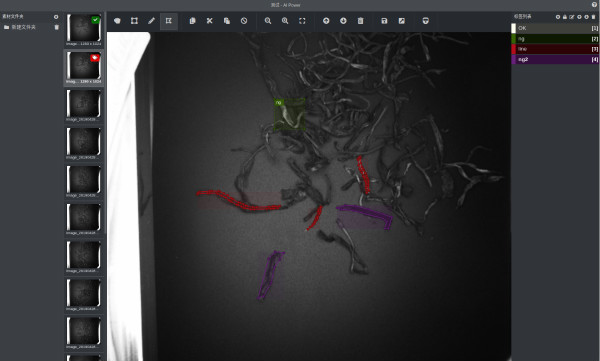The height and width of the screenshot is (361, 600).
Task: Click the red line label color swatch
Action: [x=514, y=49]
